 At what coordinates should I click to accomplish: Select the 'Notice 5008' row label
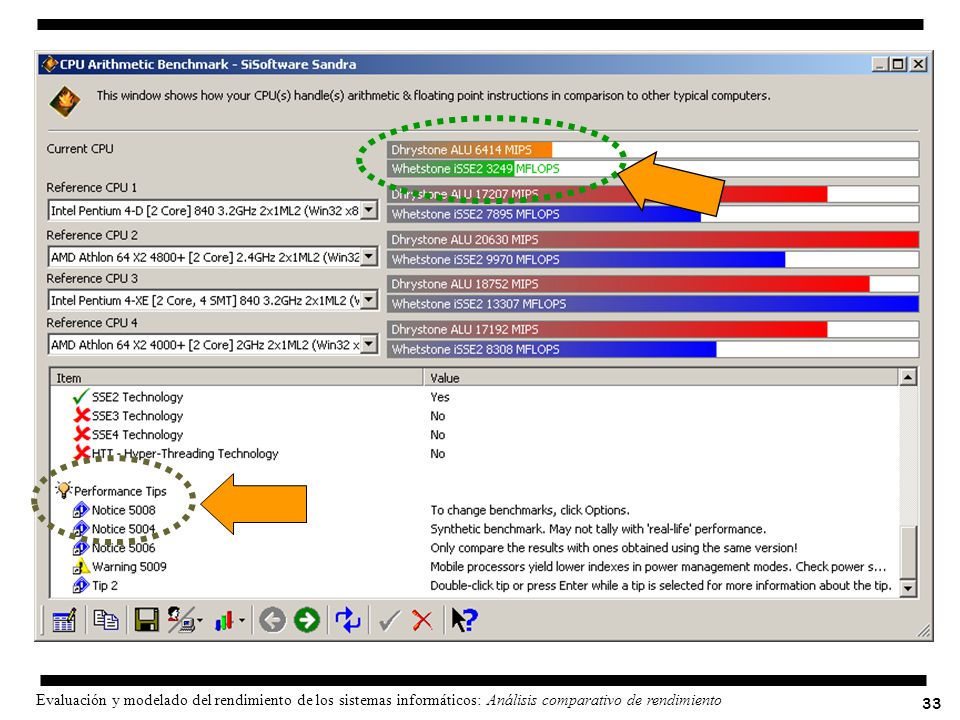[x=123, y=510]
